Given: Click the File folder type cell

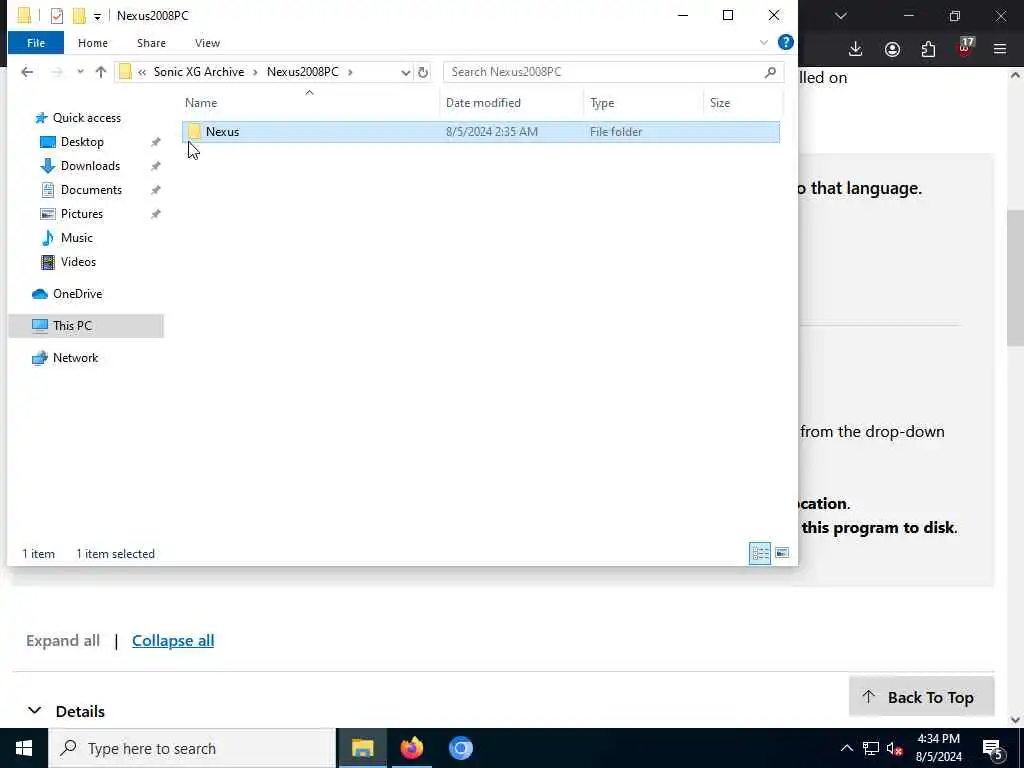Looking at the screenshot, I should pos(616,132).
